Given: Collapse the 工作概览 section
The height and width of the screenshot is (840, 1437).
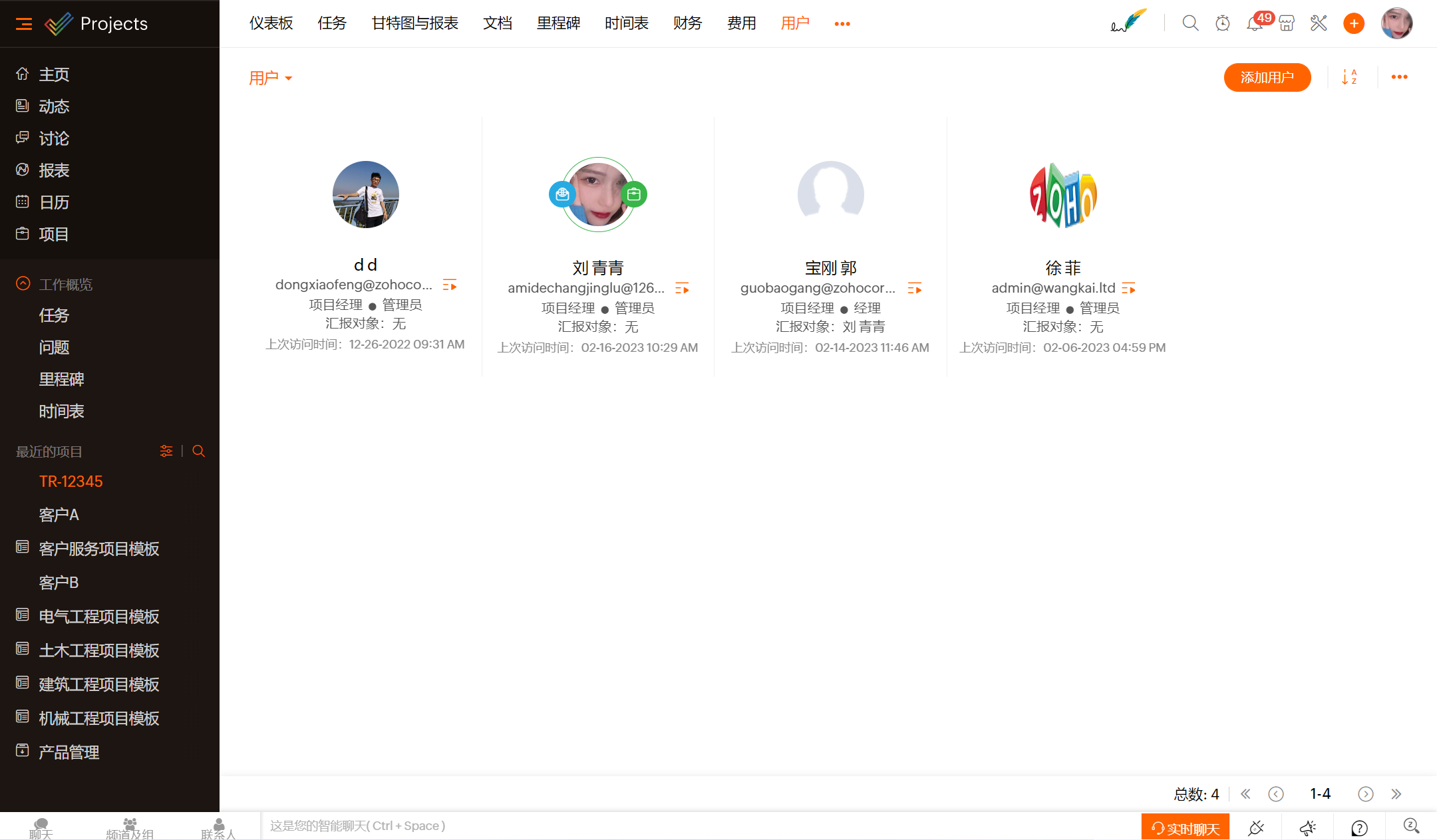Looking at the screenshot, I should [23, 284].
